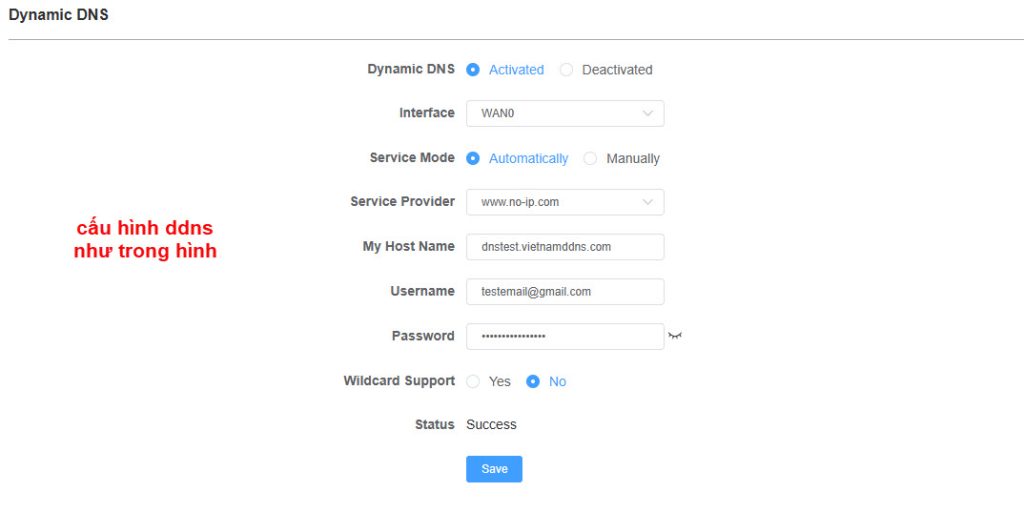Click the Success status text
The height and width of the screenshot is (513, 1024).
pos(491,425)
